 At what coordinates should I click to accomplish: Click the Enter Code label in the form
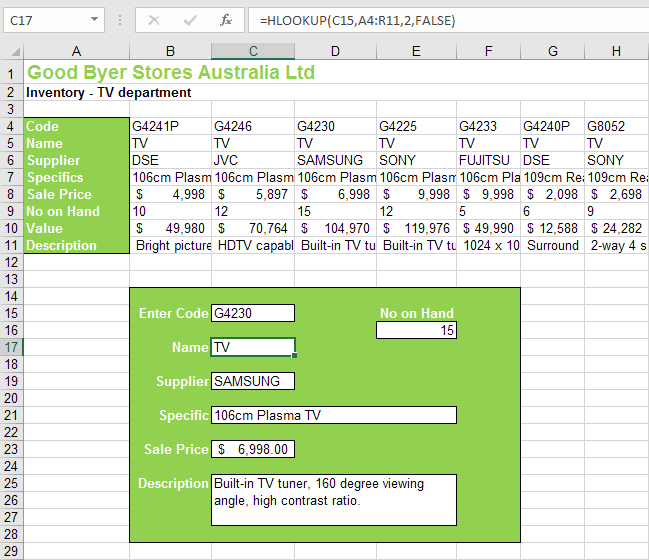click(173, 313)
